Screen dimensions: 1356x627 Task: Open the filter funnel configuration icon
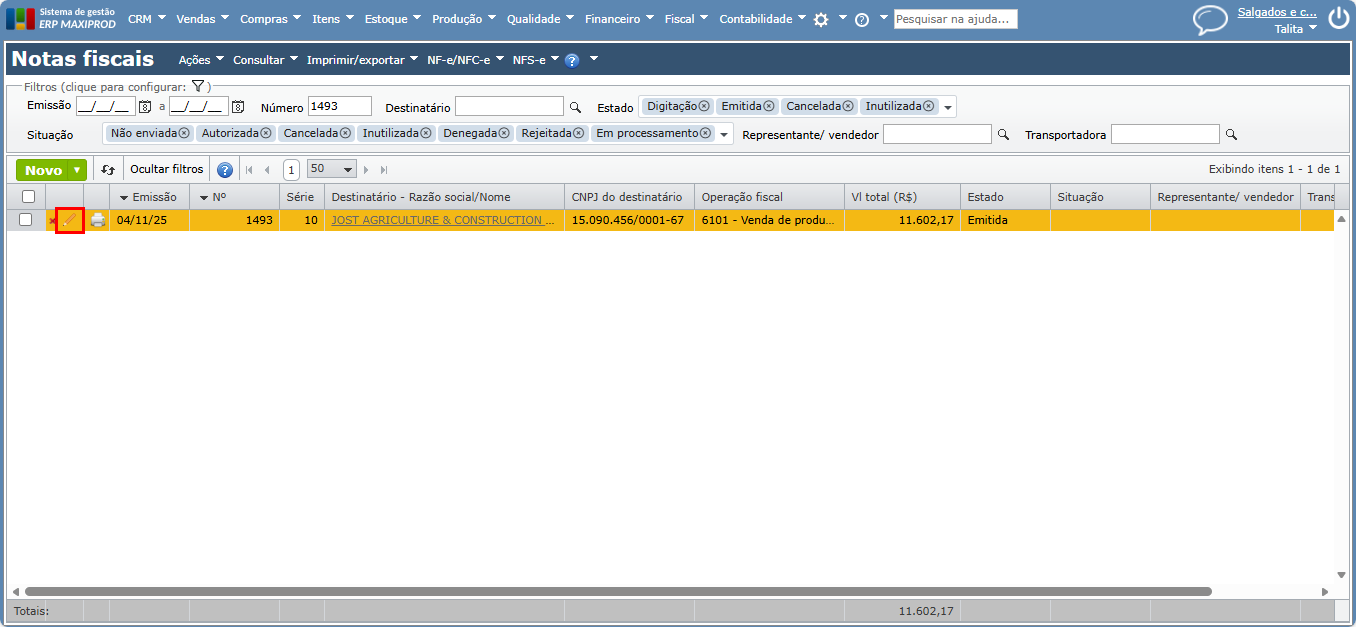click(x=198, y=87)
